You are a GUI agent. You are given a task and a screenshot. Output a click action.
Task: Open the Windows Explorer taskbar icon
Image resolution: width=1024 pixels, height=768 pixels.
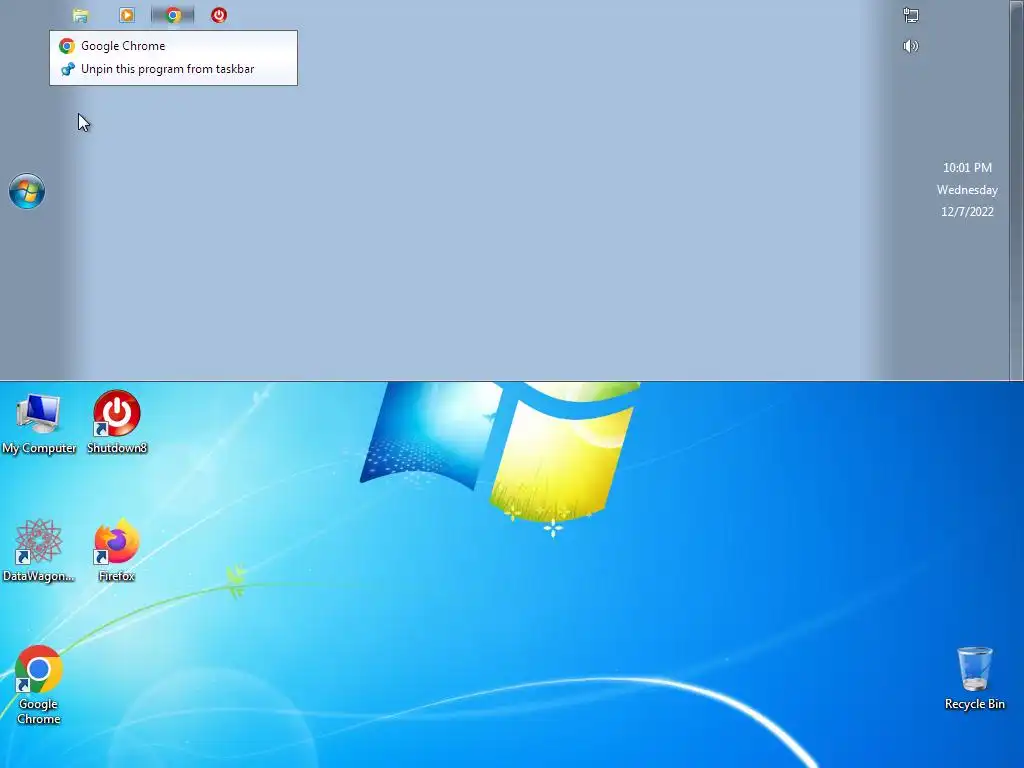[x=80, y=15]
